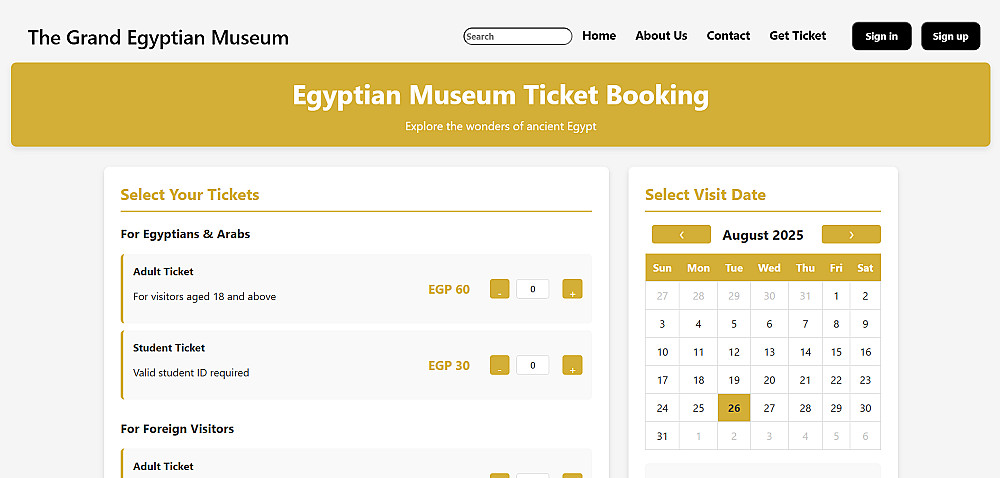Select August 1 on the calendar

click(836, 296)
